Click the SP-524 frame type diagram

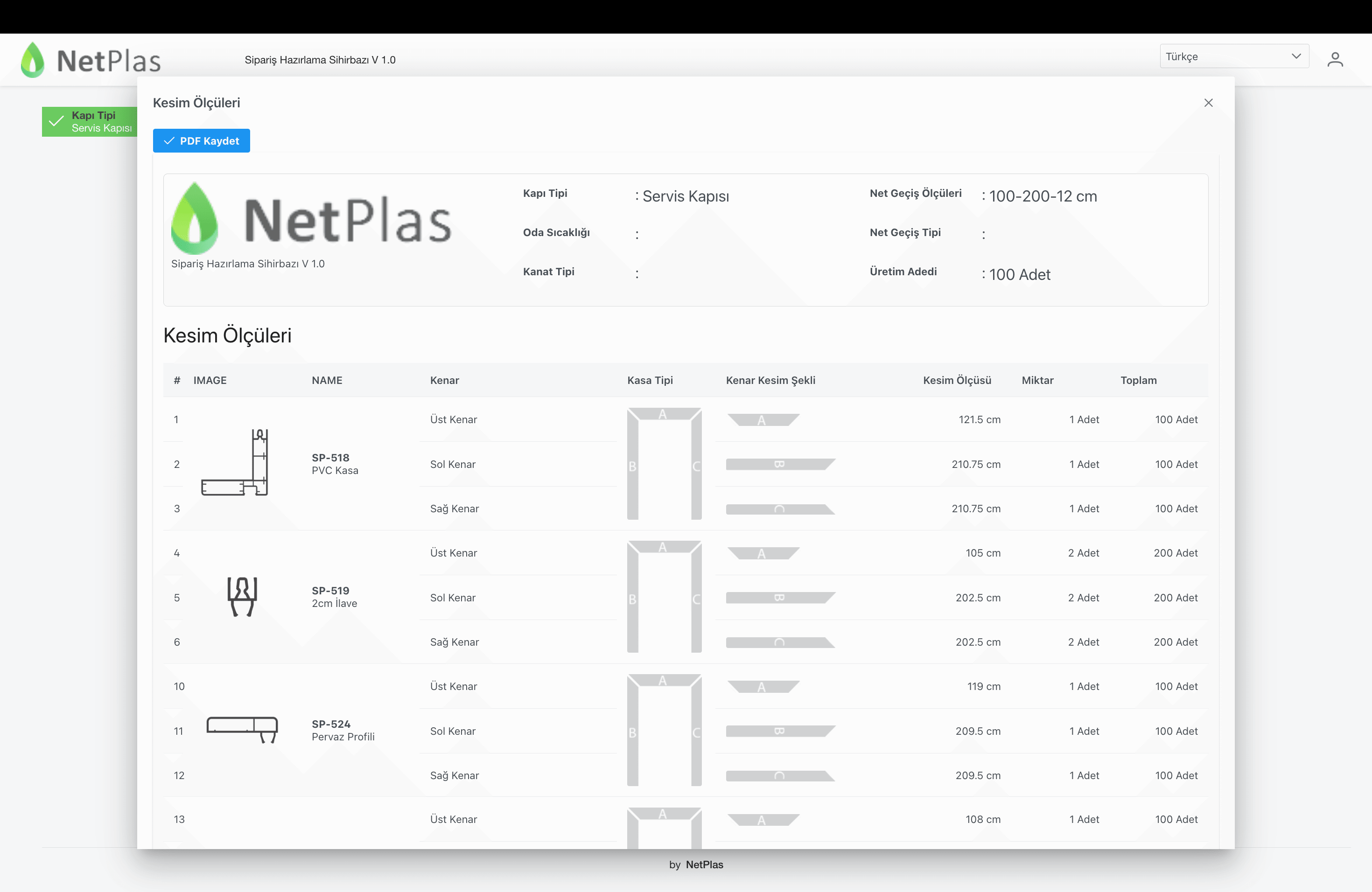point(664,730)
